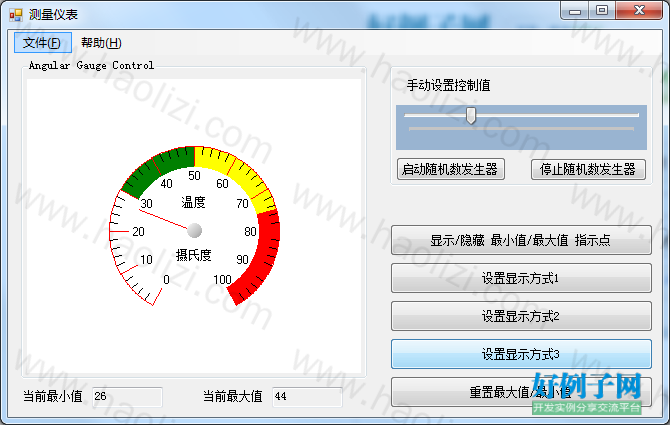Close the 测量仪表 window

coord(639,11)
